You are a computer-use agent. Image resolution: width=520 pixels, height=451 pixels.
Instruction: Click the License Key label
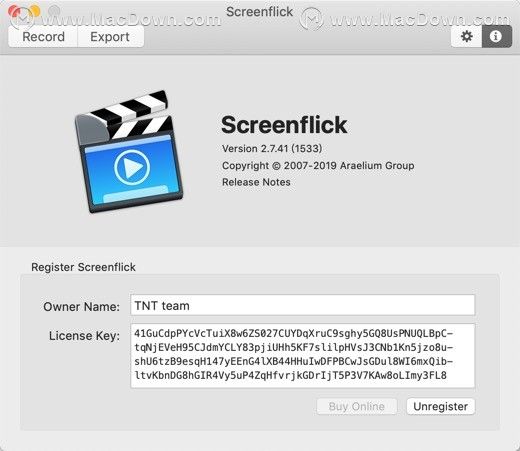point(84,335)
